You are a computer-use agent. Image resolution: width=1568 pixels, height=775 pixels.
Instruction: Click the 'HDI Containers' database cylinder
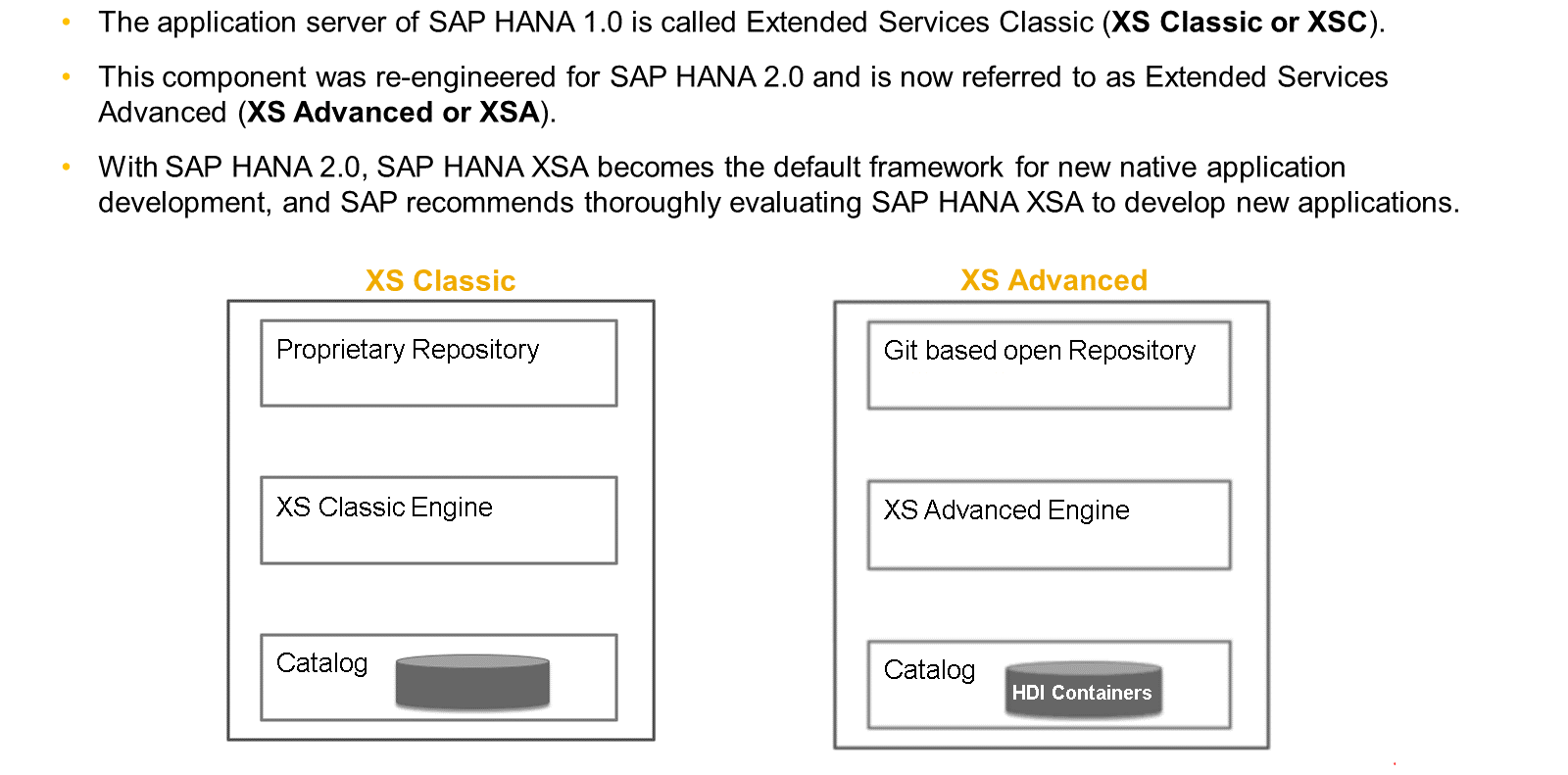[1083, 690]
